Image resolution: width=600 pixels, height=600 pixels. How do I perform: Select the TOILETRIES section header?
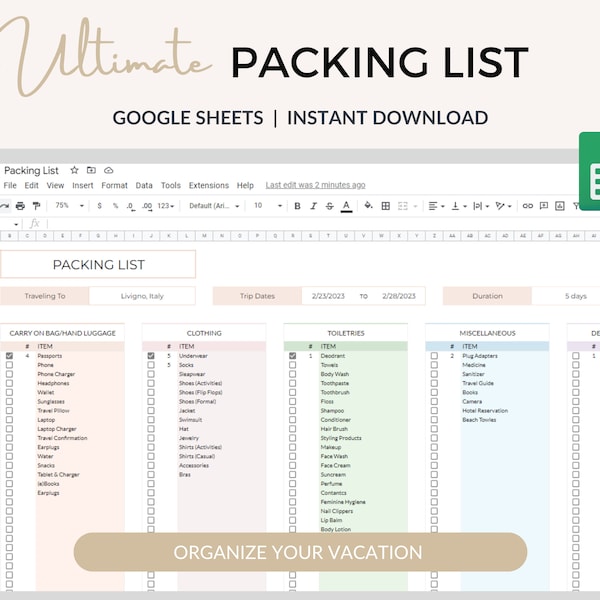[x=346, y=333]
